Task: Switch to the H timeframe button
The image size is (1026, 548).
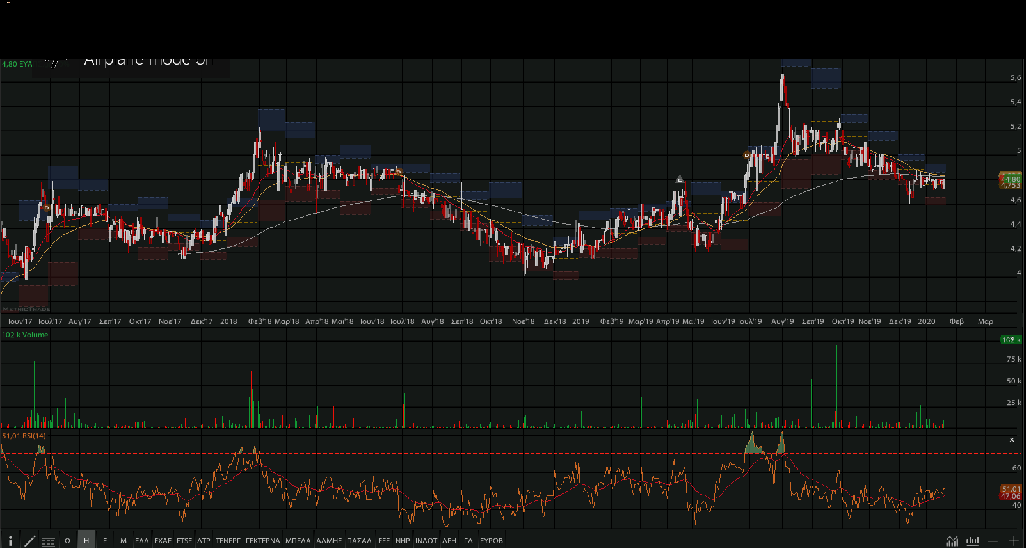Action: [x=86, y=540]
